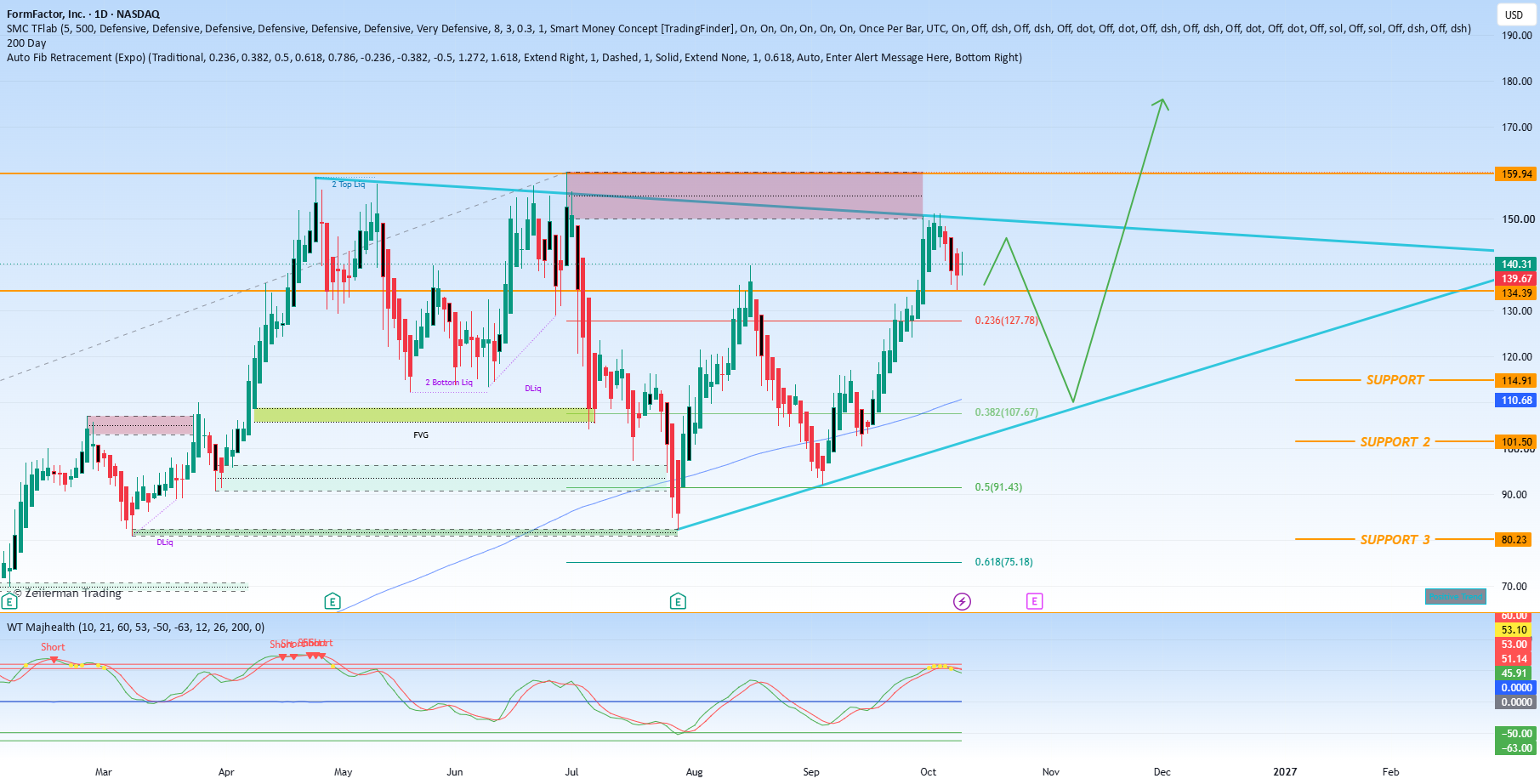
Task: Click the 139.67 red price label
Action: (1516, 278)
